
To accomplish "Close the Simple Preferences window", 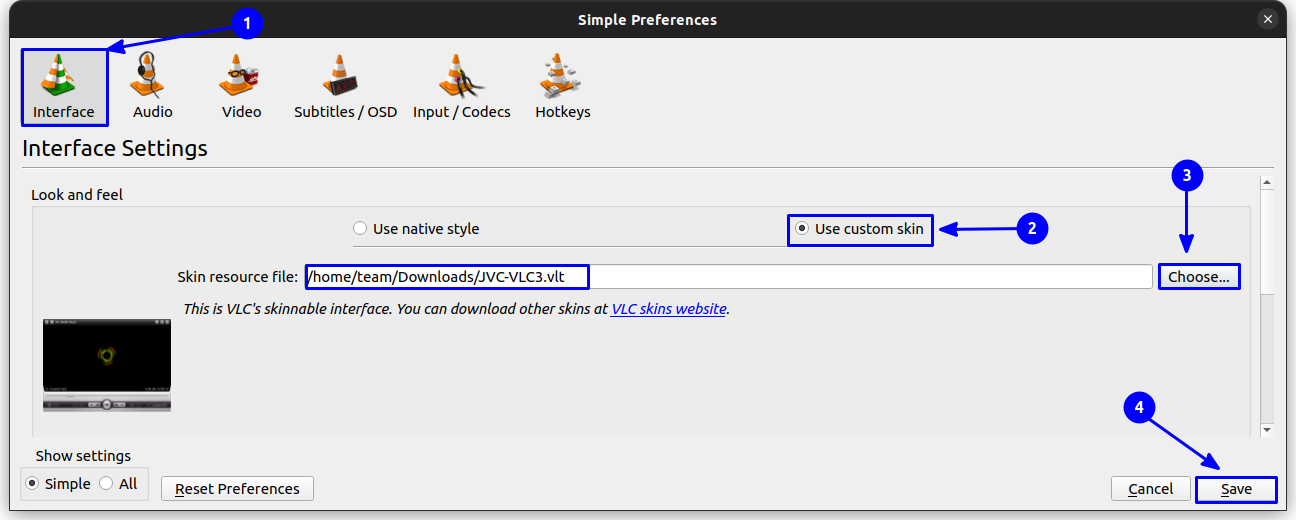I will coord(1268,19).
